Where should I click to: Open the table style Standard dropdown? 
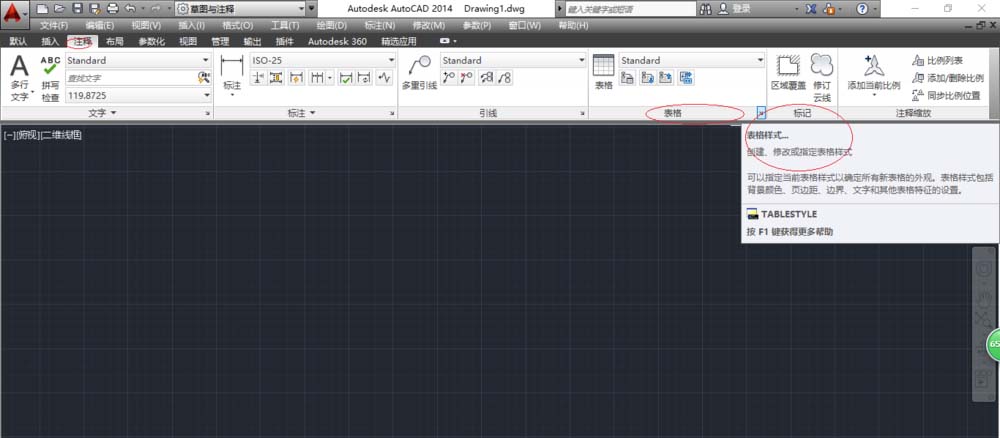tap(692, 61)
